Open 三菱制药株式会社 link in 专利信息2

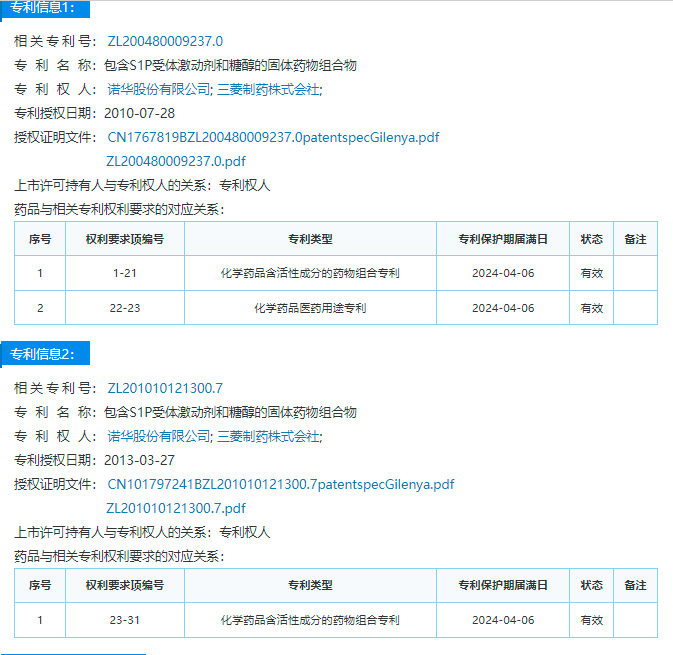[x=268, y=436]
